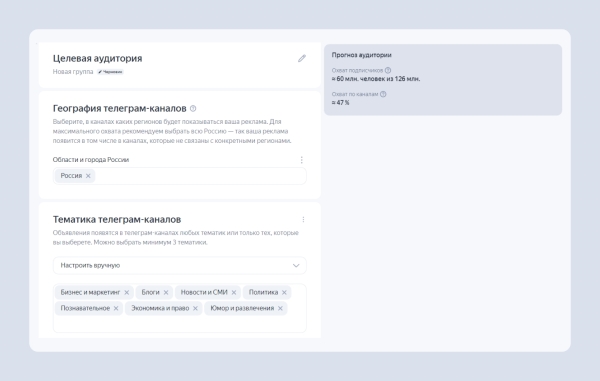The height and width of the screenshot is (381, 600).
Task: Click the Черновик status badge
Action: click(110, 72)
